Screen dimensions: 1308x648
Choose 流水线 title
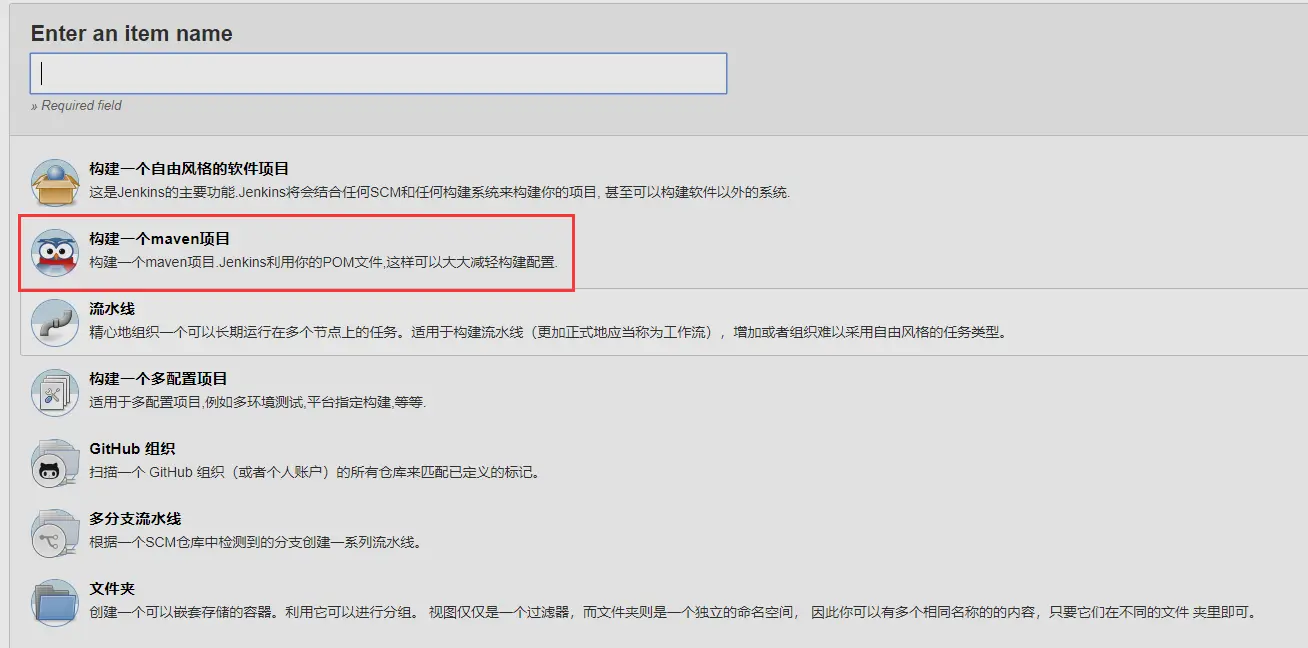(x=112, y=309)
